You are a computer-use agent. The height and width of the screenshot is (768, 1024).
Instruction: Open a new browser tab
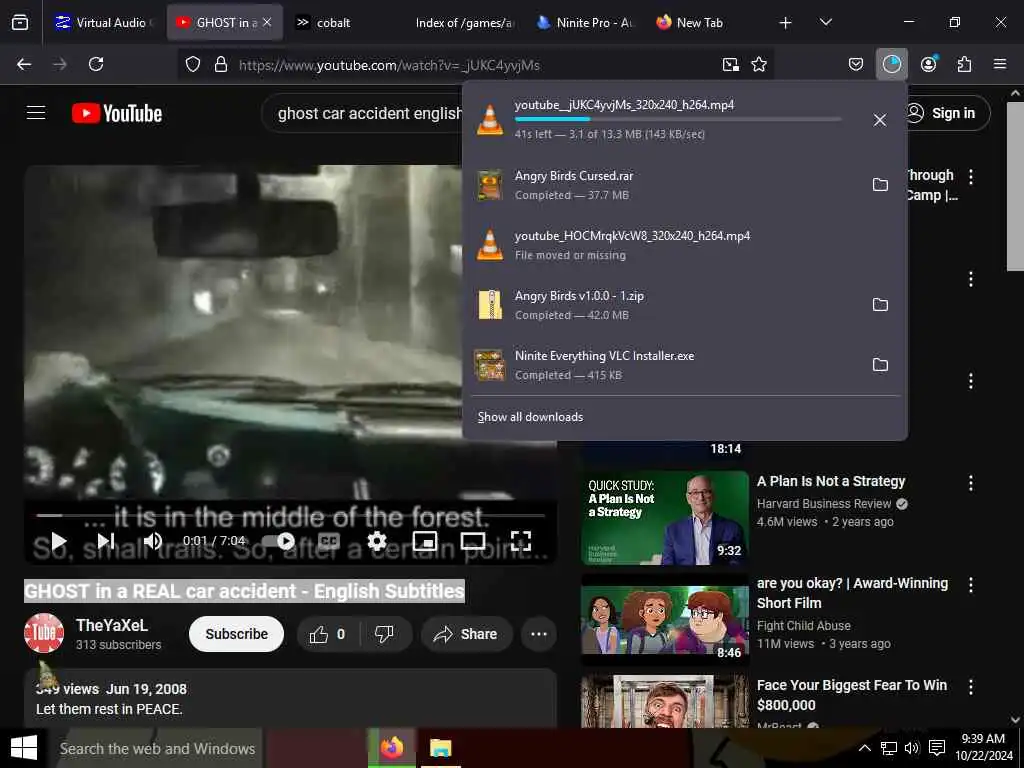pos(786,23)
